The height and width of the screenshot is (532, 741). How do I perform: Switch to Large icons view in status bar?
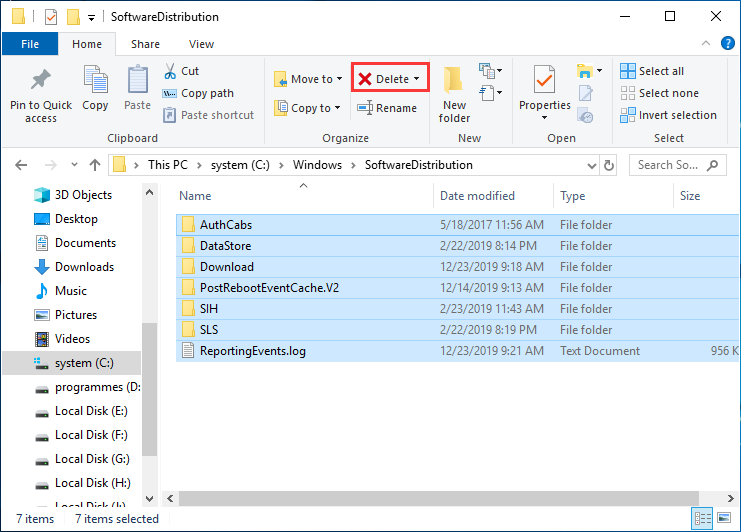pos(724,518)
